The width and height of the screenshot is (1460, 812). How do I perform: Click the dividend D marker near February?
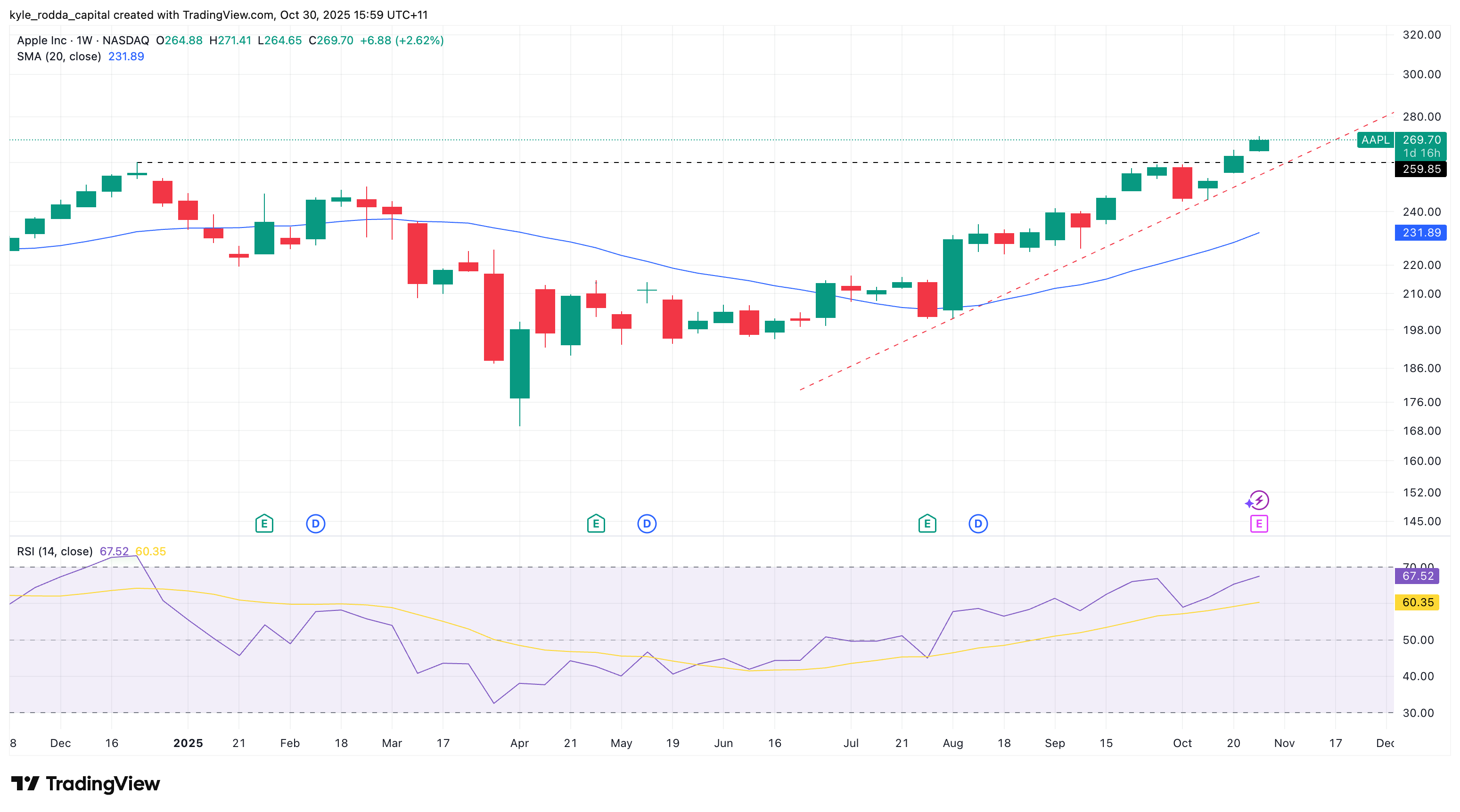click(x=316, y=523)
